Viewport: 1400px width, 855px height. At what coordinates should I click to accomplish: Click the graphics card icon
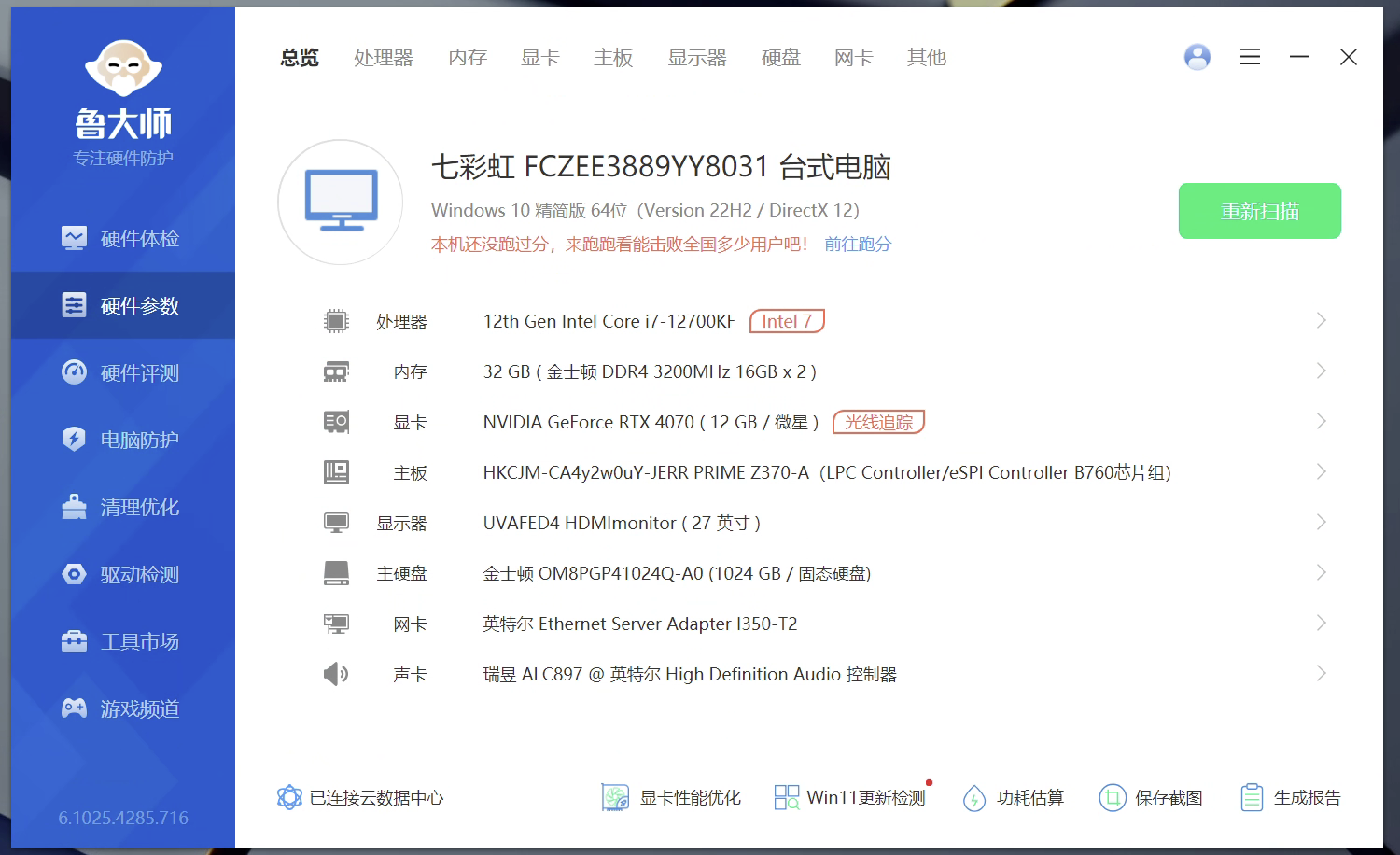pos(336,422)
